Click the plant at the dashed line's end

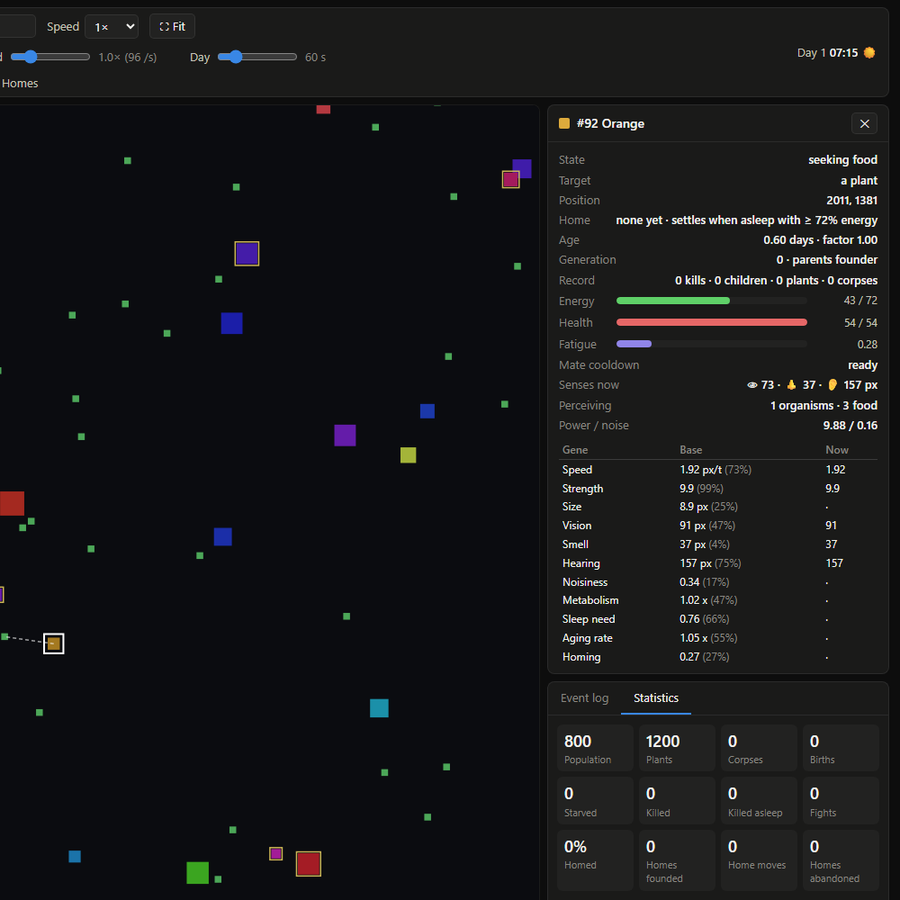[x=5, y=637]
